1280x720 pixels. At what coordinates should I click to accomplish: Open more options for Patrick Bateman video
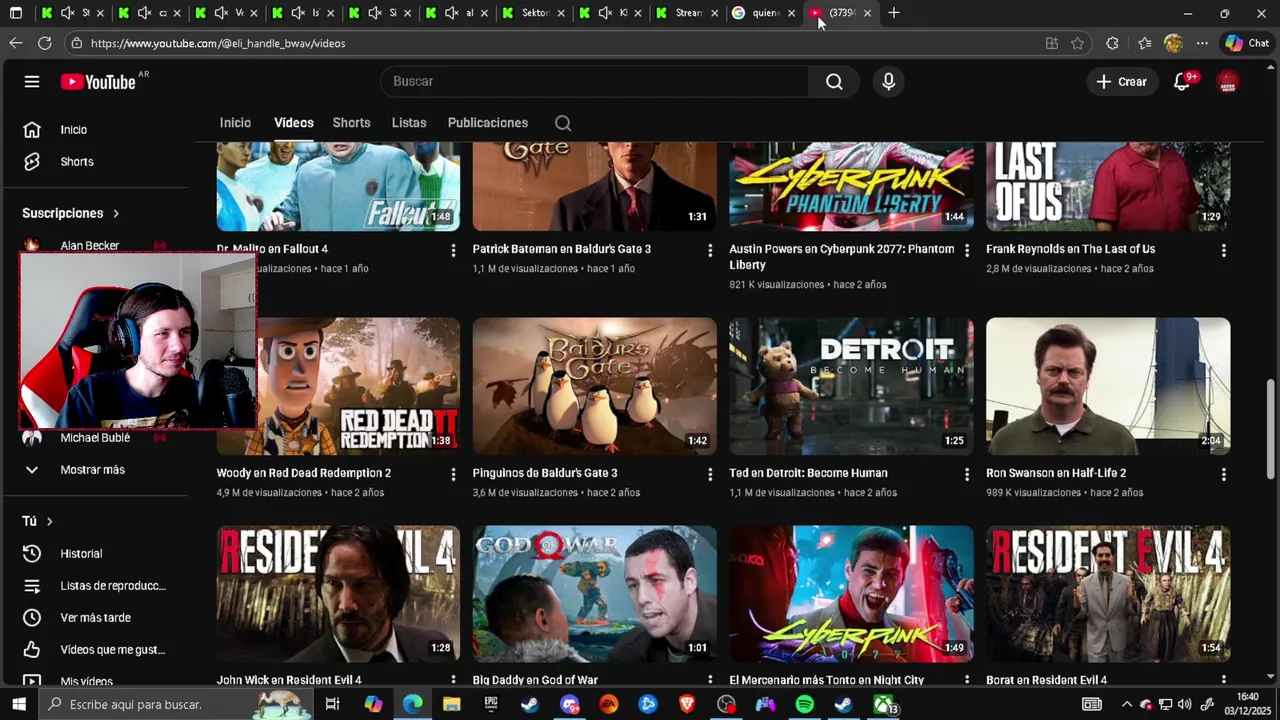click(x=710, y=250)
